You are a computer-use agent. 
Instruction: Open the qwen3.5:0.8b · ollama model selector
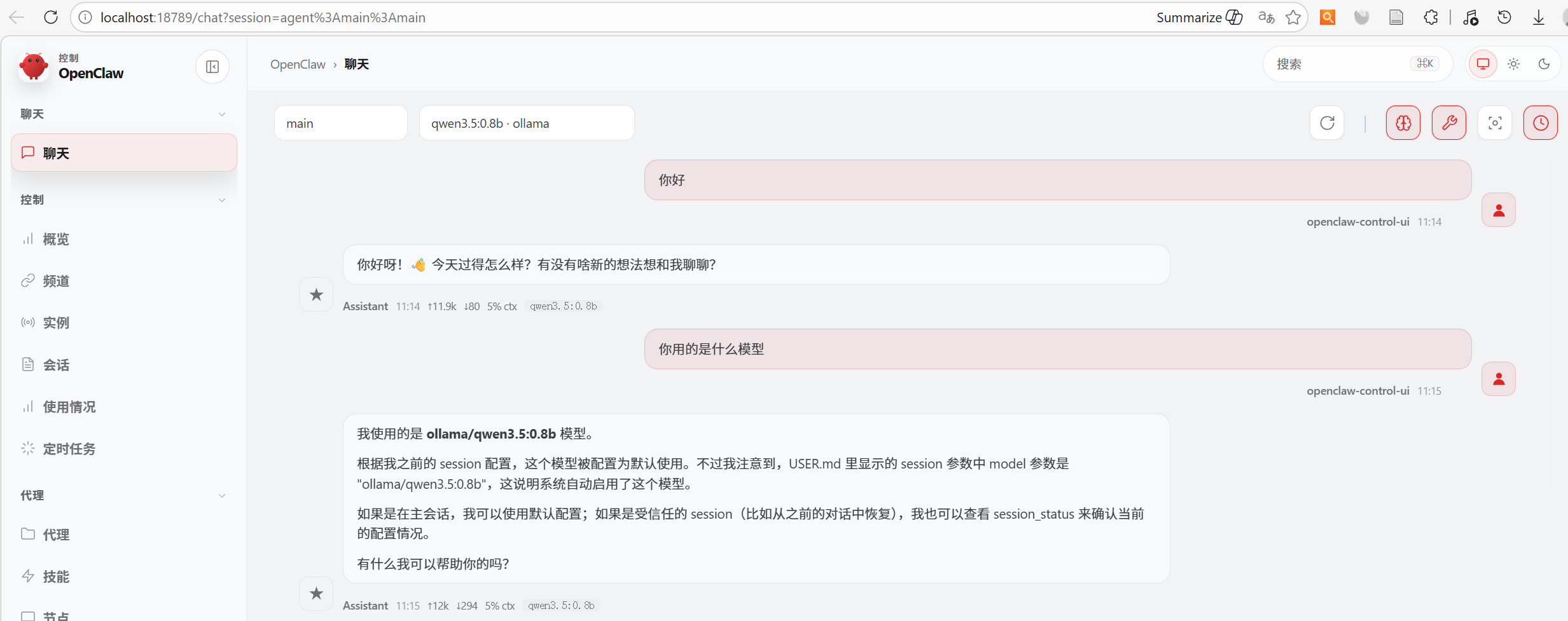527,123
